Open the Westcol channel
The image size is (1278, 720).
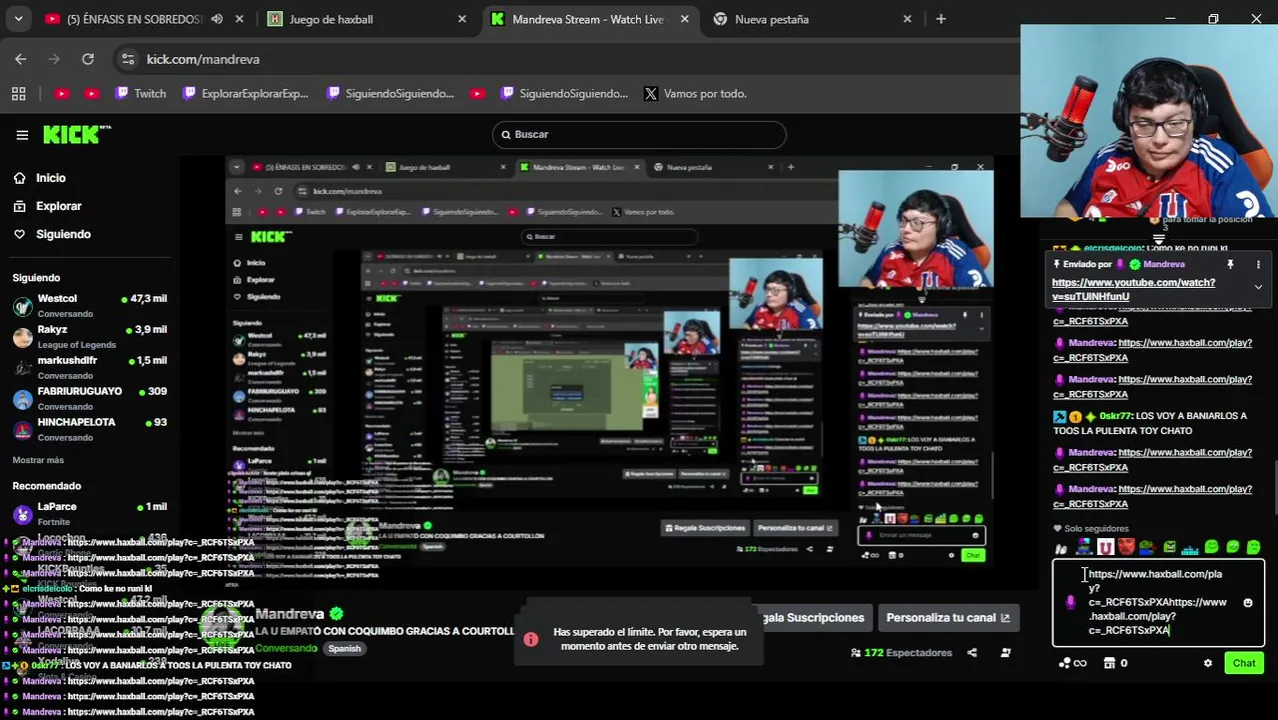(x=88, y=305)
